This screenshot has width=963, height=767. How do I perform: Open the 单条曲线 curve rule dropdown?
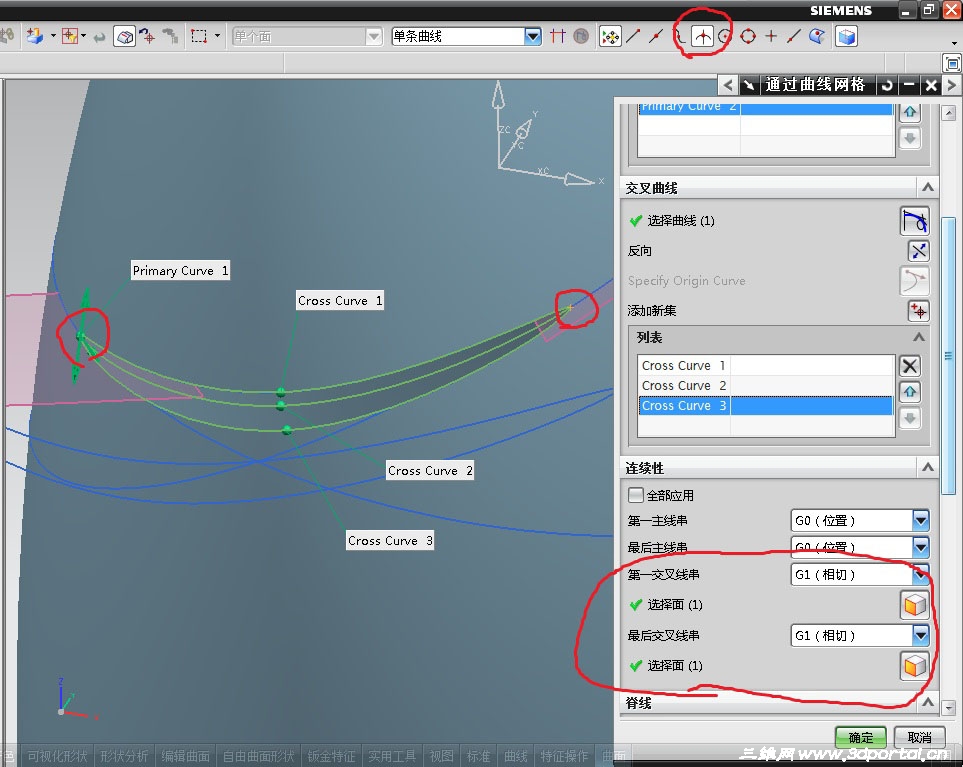click(x=533, y=37)
